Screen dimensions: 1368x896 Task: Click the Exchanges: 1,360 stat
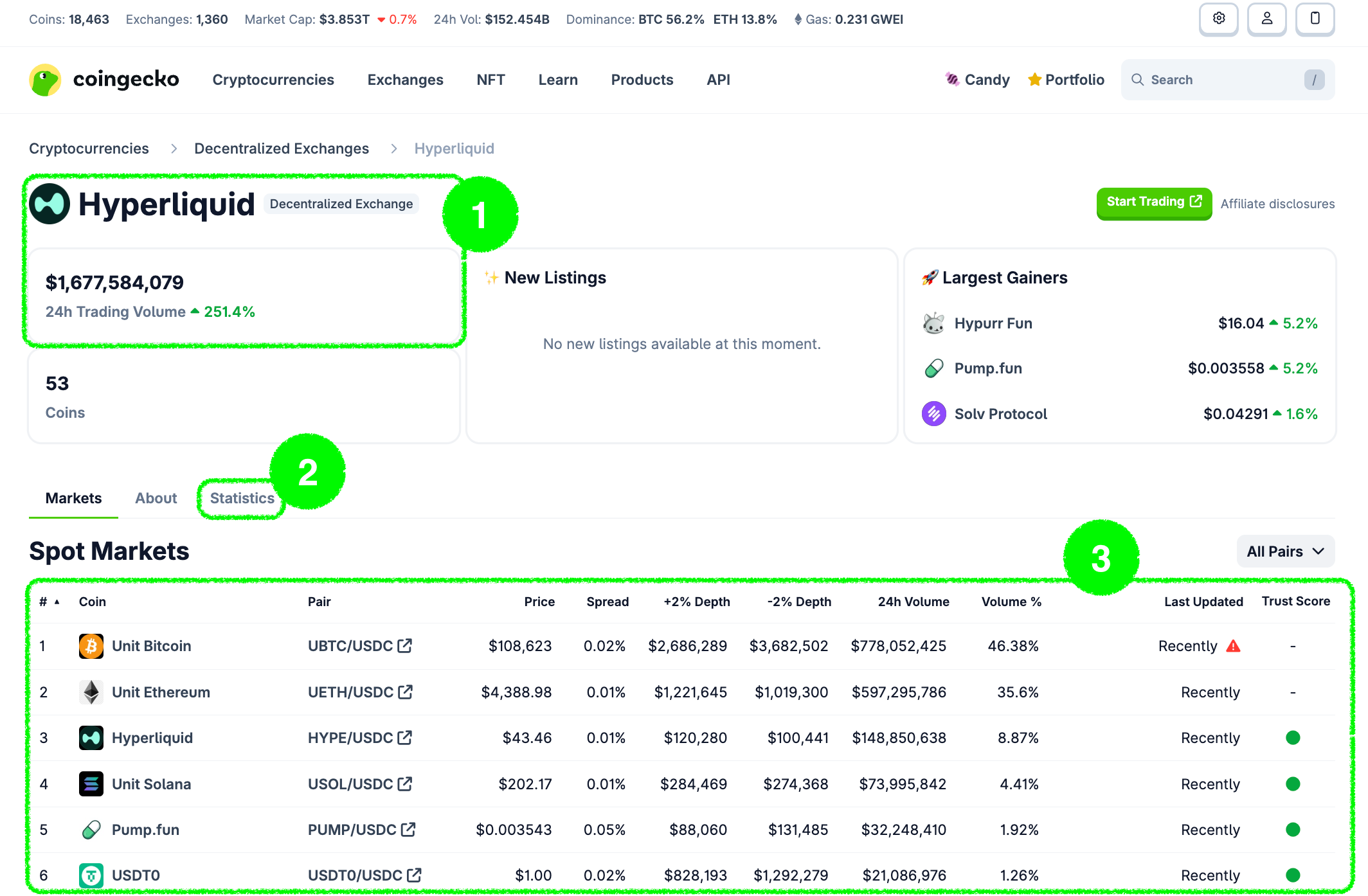[177, 19]
